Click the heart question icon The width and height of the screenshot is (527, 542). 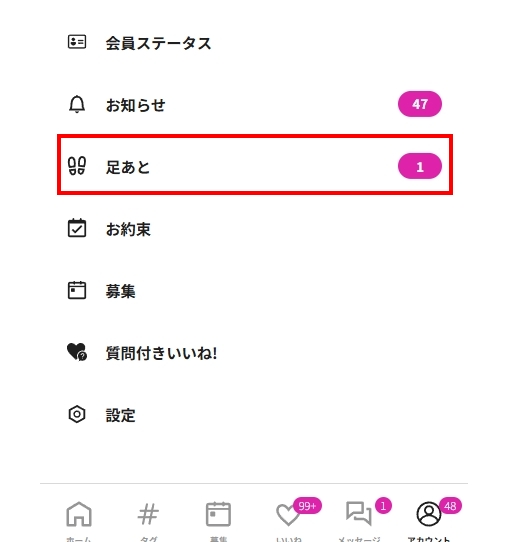coord(77,352)
